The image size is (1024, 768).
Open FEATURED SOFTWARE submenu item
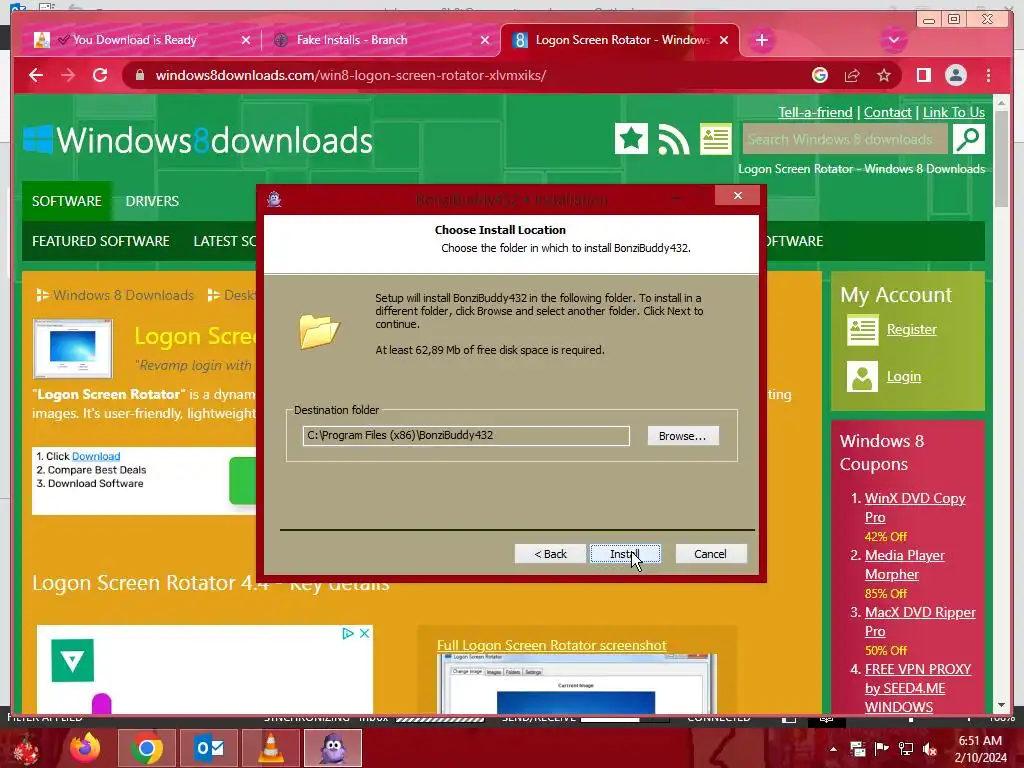(101, 241)
